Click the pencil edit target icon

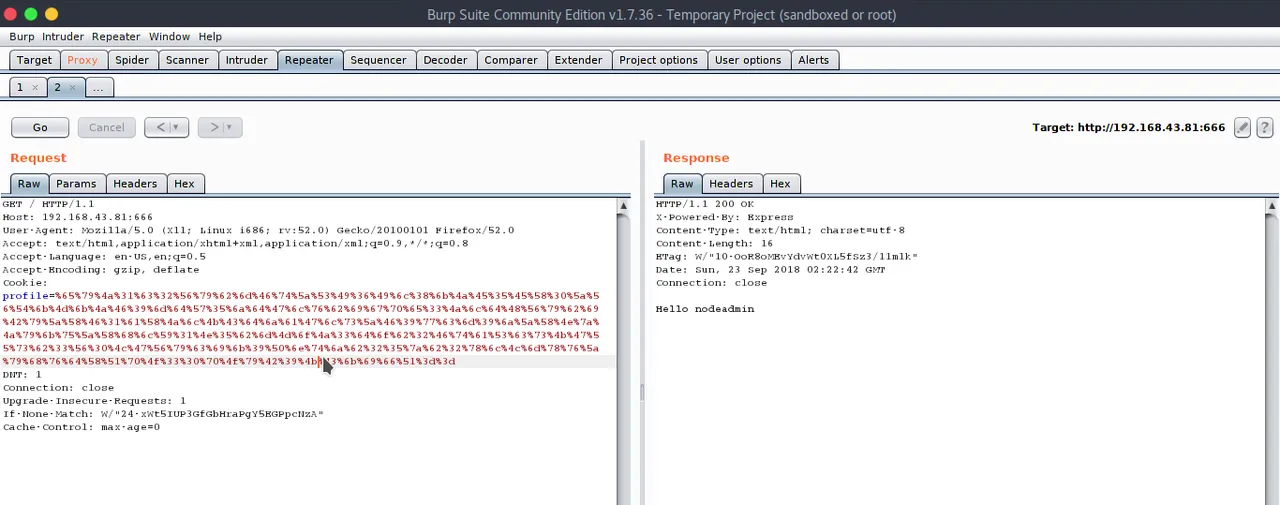click(1242, 127)
